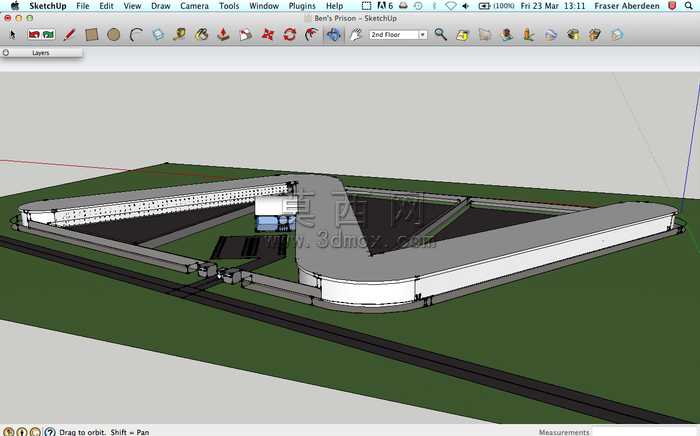Open the Fraser Aberdeen user menu
Screen dimensions: 700x436
[x=627, y=6]
